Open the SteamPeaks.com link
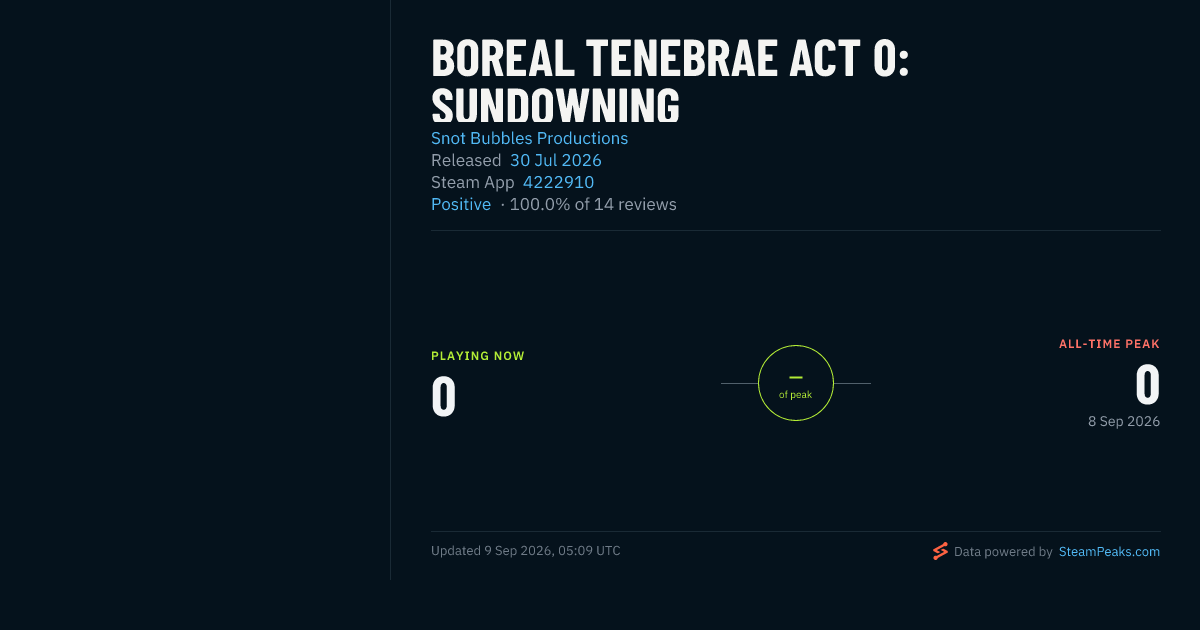1200x630 pixels. tap(1109, 551)
